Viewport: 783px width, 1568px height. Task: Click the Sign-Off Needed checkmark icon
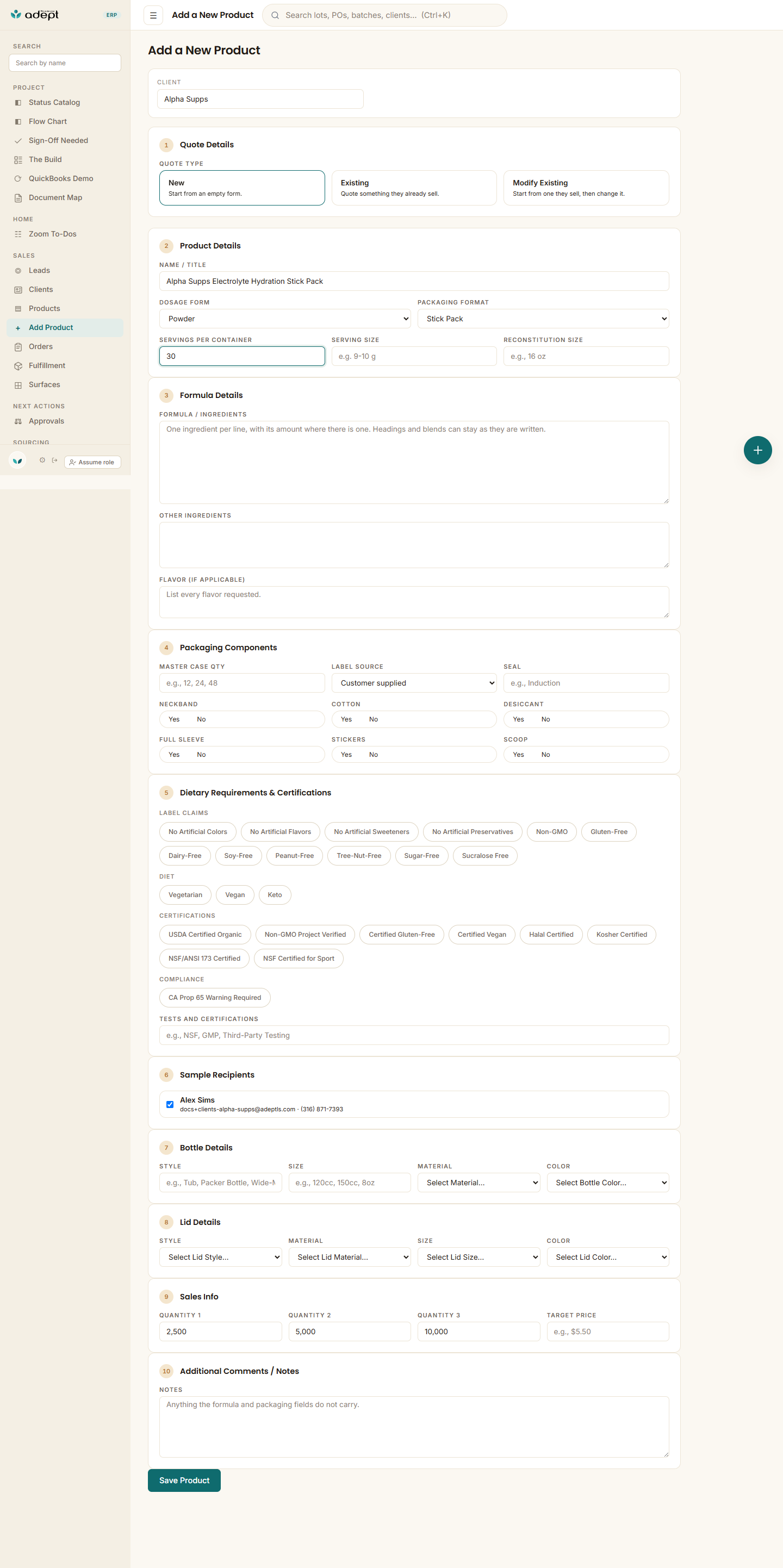click(18, 141)
